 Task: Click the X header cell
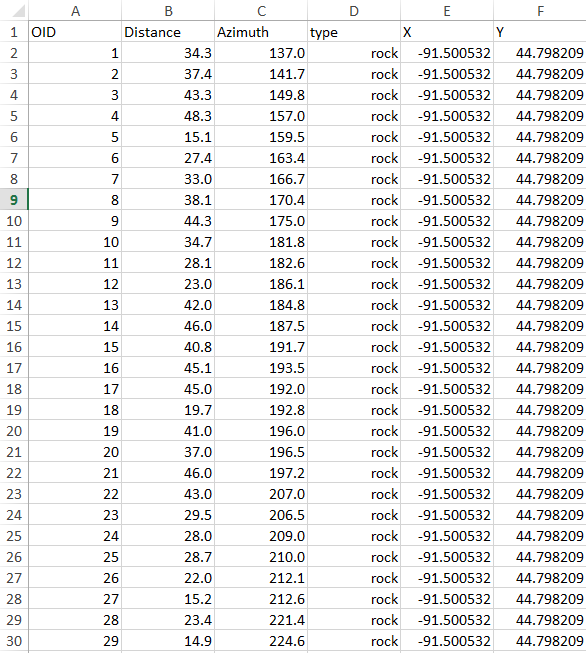pyautogui.click(x=447, y=32)
